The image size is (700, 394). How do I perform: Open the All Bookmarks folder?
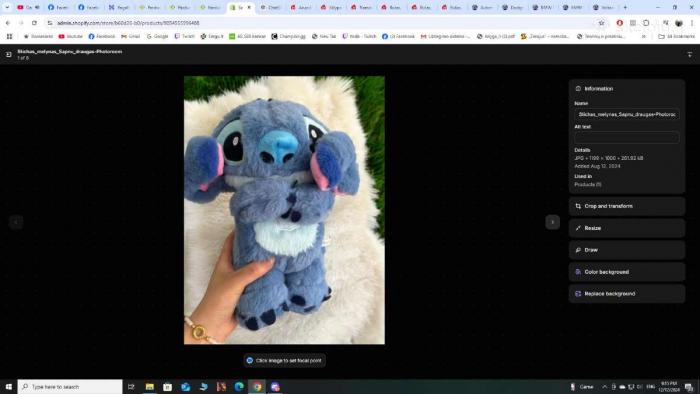click(676, 36)
